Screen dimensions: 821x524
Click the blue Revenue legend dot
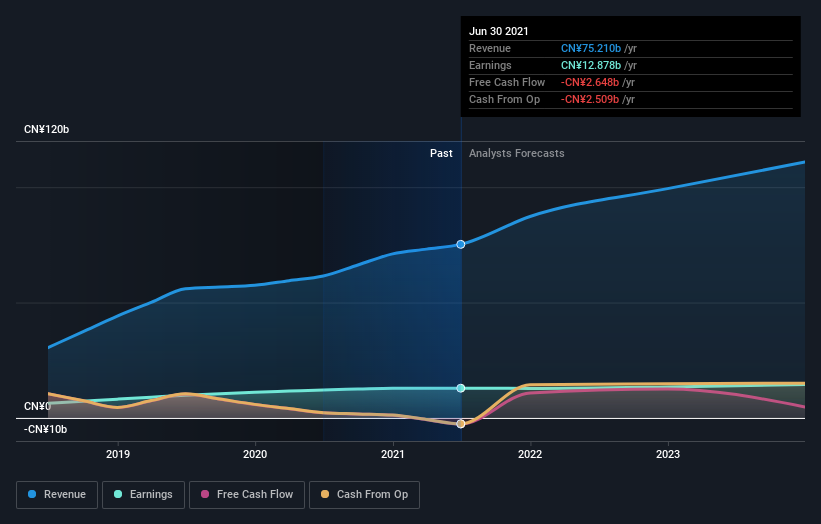[x=32, y=494]
